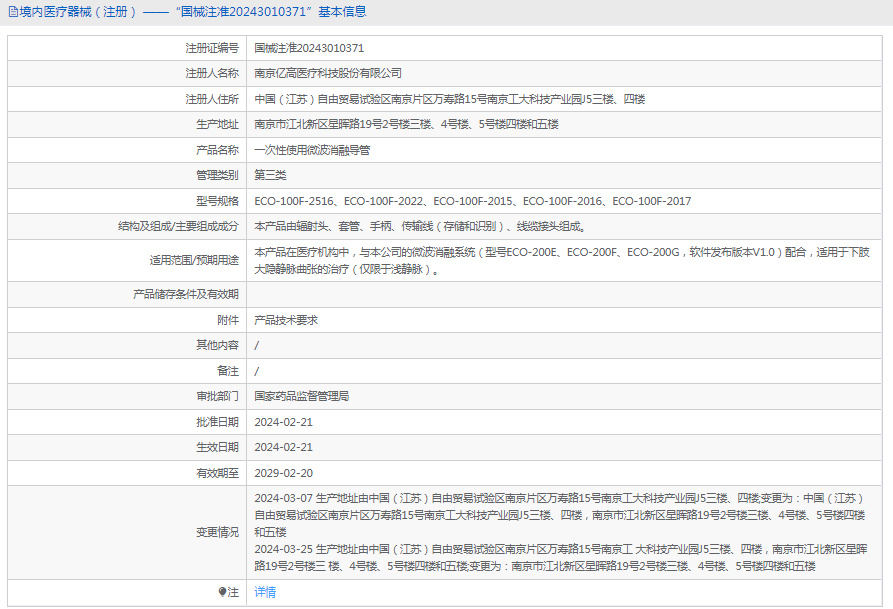Screen dimensions: 893x609
Task: Select the 批准日期 value 2024-02-21
Action: click(x=283, y=422)
